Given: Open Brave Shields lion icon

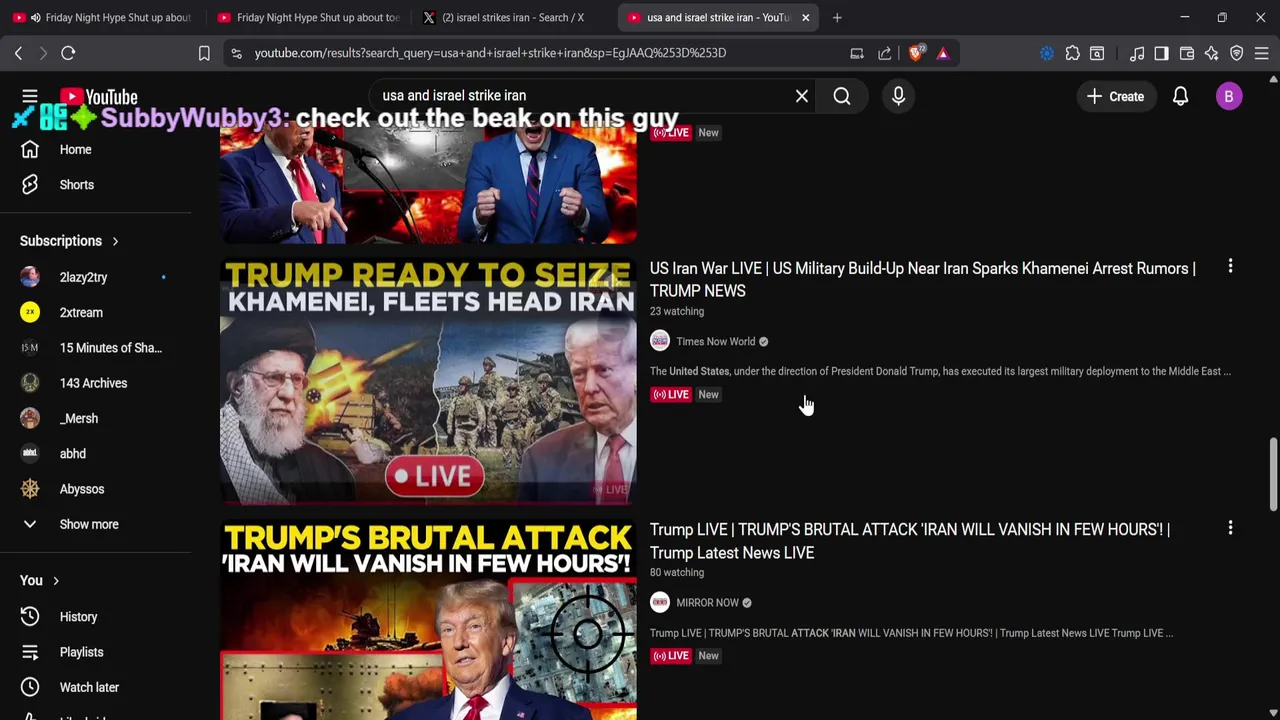Looking at the screenshot, I should click(x=916, y=53).
